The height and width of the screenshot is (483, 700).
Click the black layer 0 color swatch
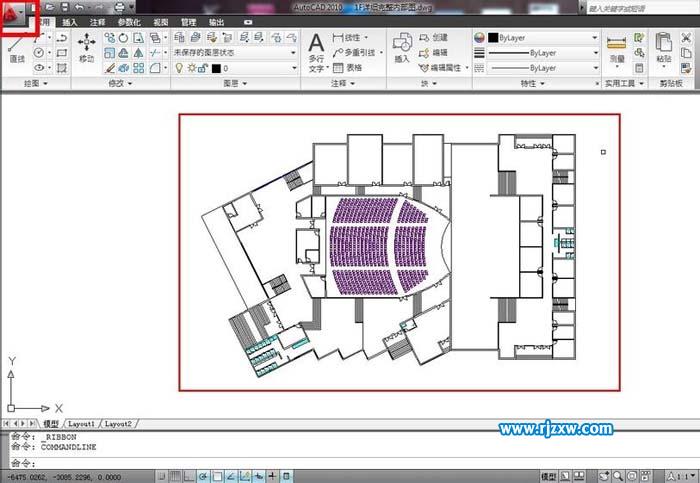click(x=216, y=68)
